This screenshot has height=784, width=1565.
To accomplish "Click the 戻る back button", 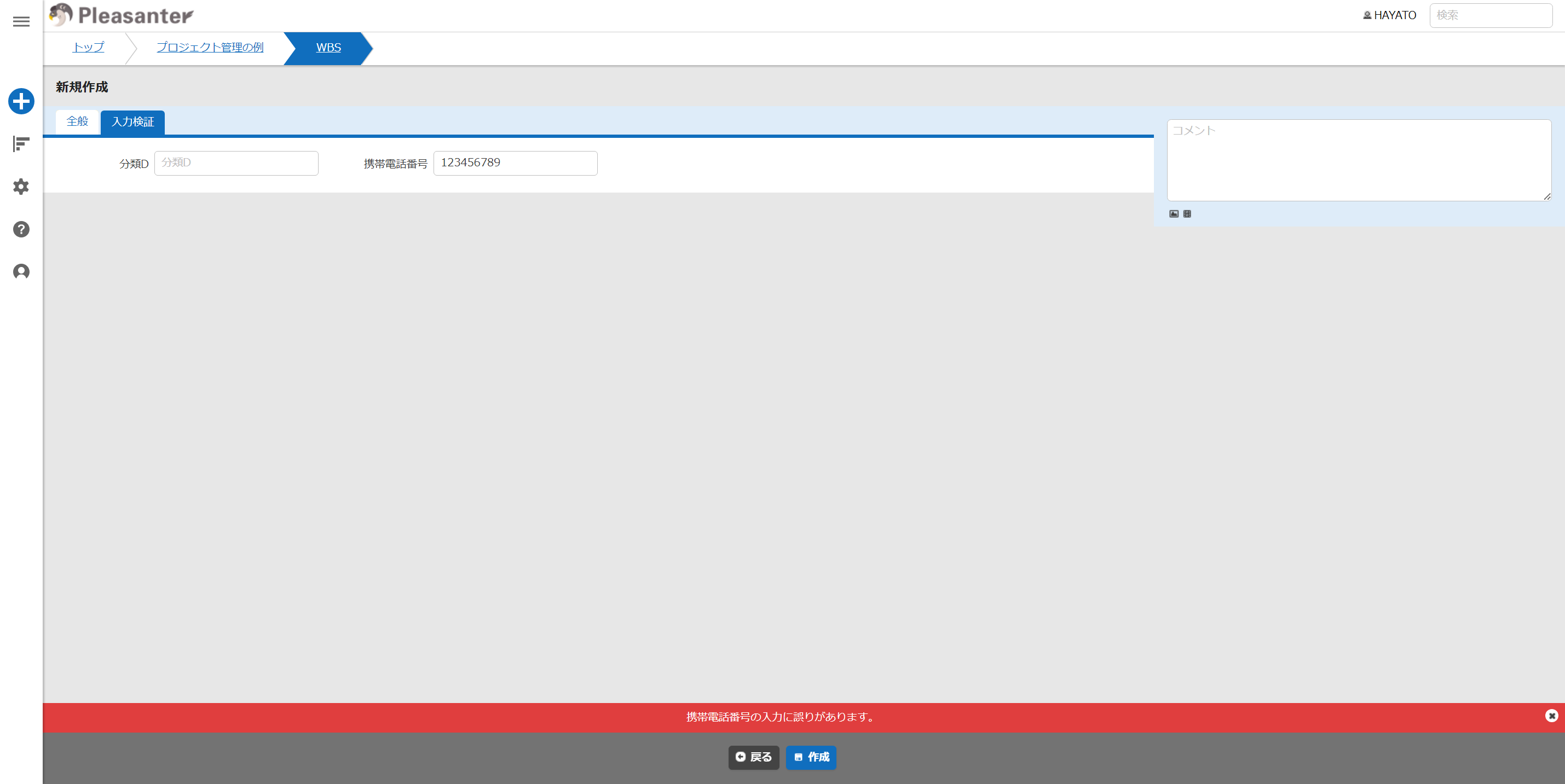I will click(753, 757).
